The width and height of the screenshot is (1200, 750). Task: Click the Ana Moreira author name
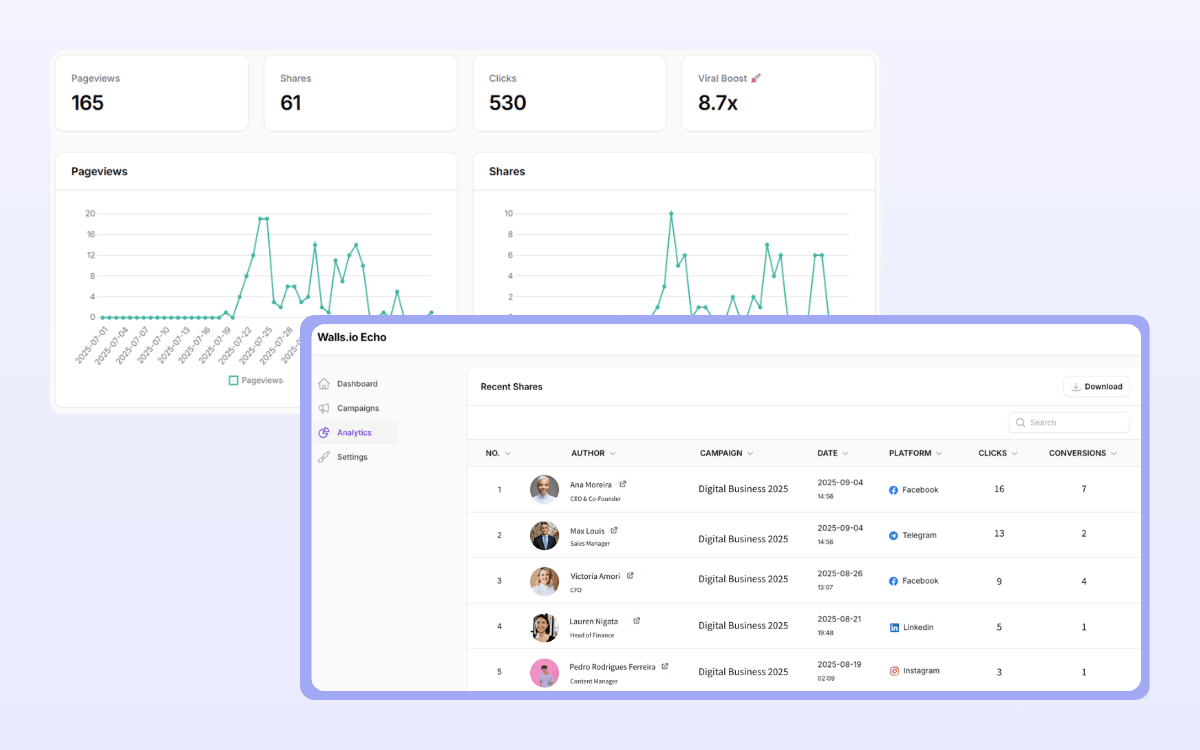[x=591, y=485]
